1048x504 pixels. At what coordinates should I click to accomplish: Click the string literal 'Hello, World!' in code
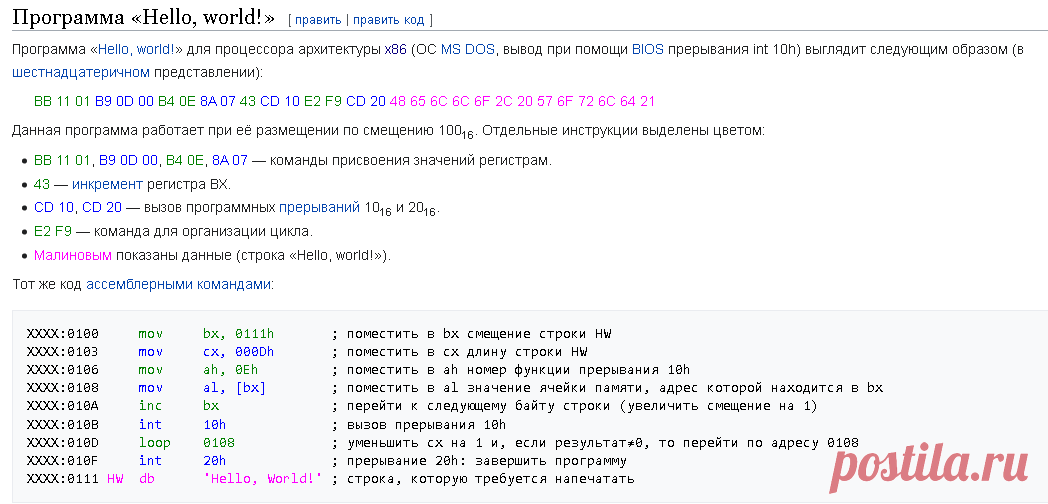click(263, 479)
